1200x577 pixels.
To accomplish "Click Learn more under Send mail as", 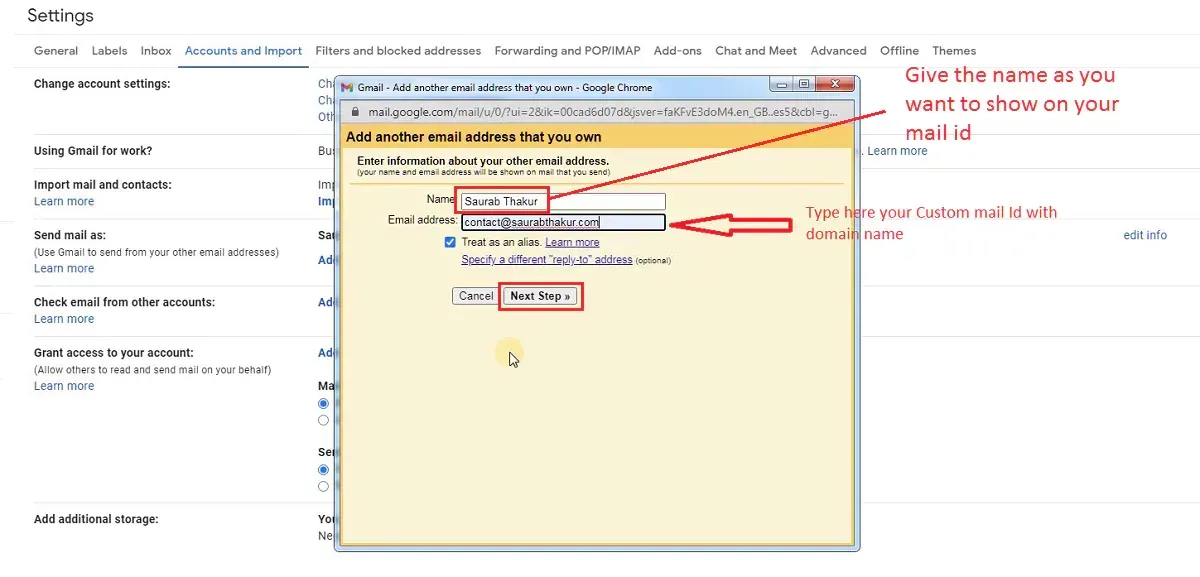I will coord(64,268).
